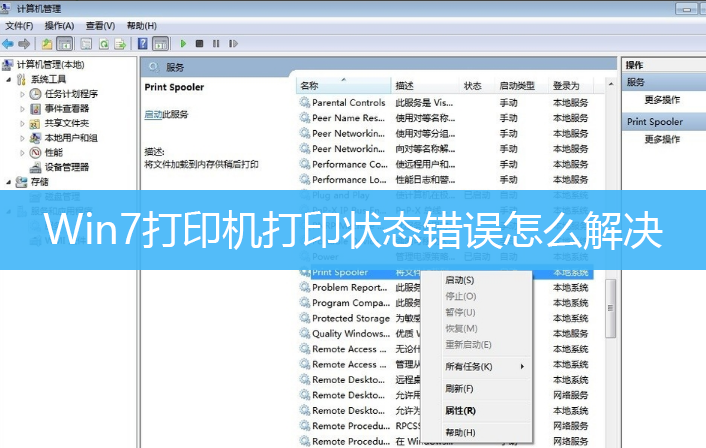
Task: Sort by the 启动类型 column header
Action: coord(522,86)
